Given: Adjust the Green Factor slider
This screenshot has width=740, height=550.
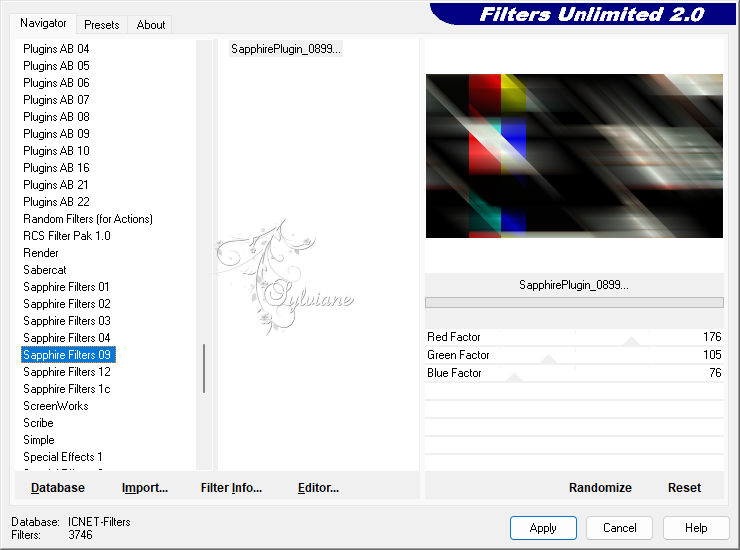Looking at the screenshot, I should 548,359.
